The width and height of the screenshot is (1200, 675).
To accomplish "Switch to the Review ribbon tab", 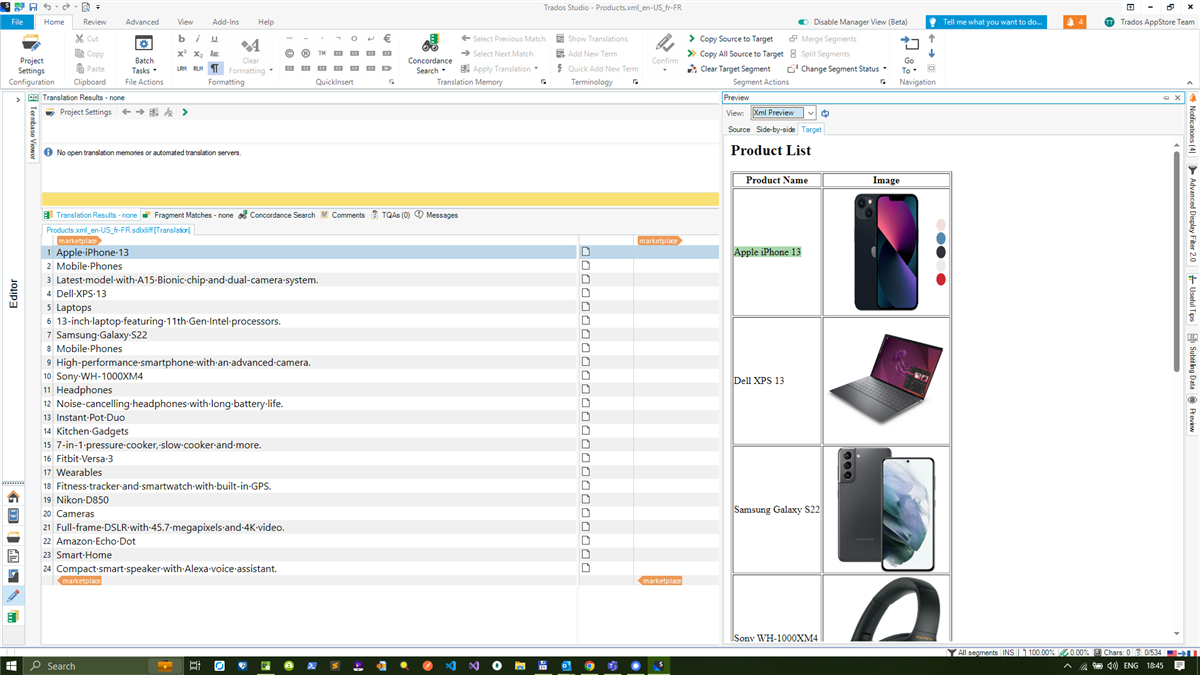I will click(x=95, y=21).
